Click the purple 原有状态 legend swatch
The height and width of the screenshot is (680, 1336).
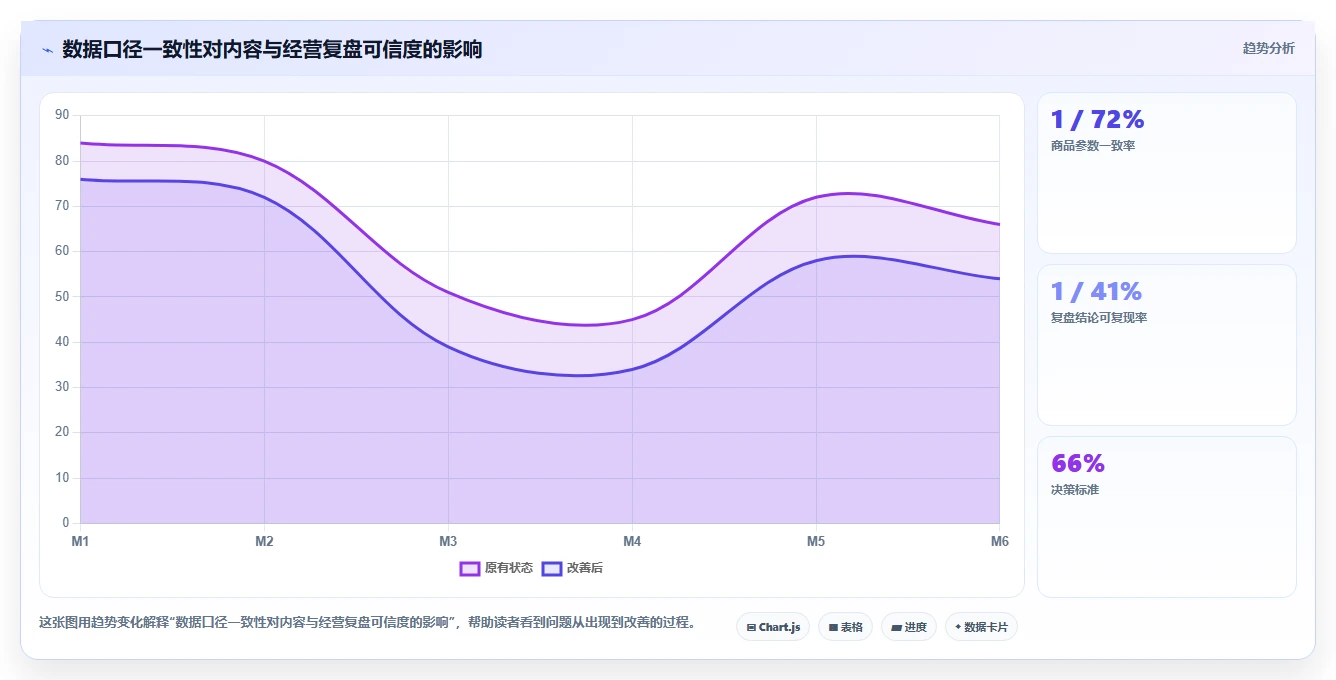(x=470, y=568)
